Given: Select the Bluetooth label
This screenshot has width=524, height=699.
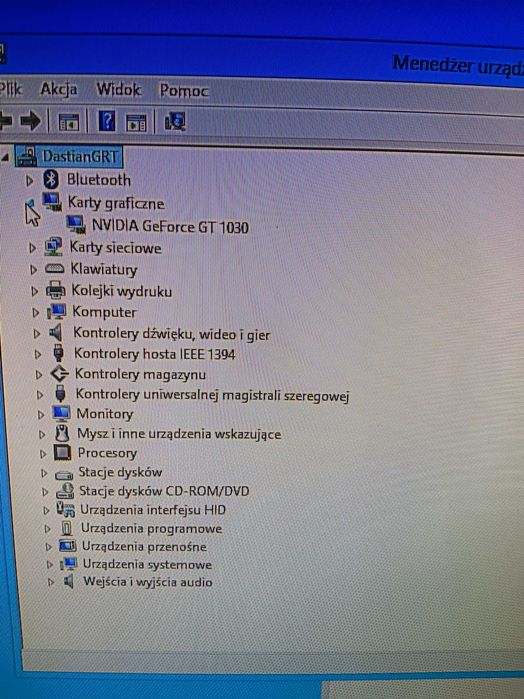Looking at the screenshot, I should (99, 180).
